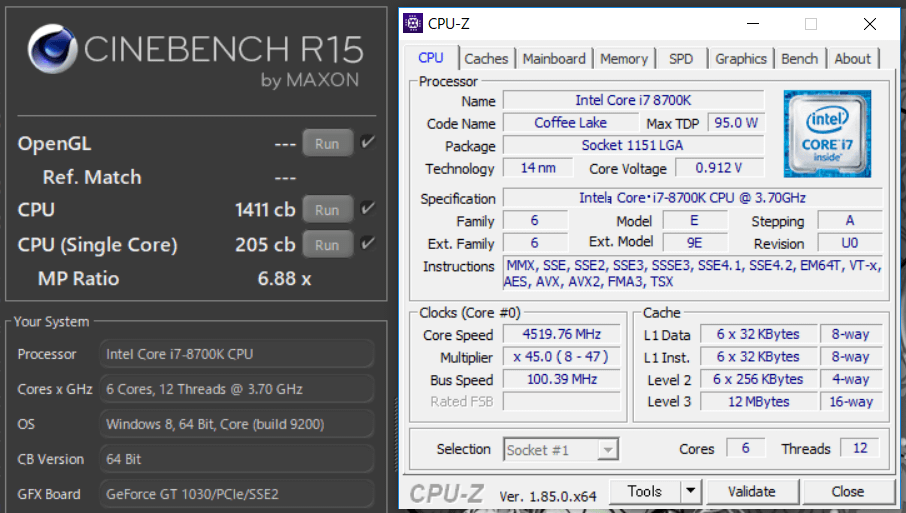
Task: Open the SPD tab
Action: (681, 59)
